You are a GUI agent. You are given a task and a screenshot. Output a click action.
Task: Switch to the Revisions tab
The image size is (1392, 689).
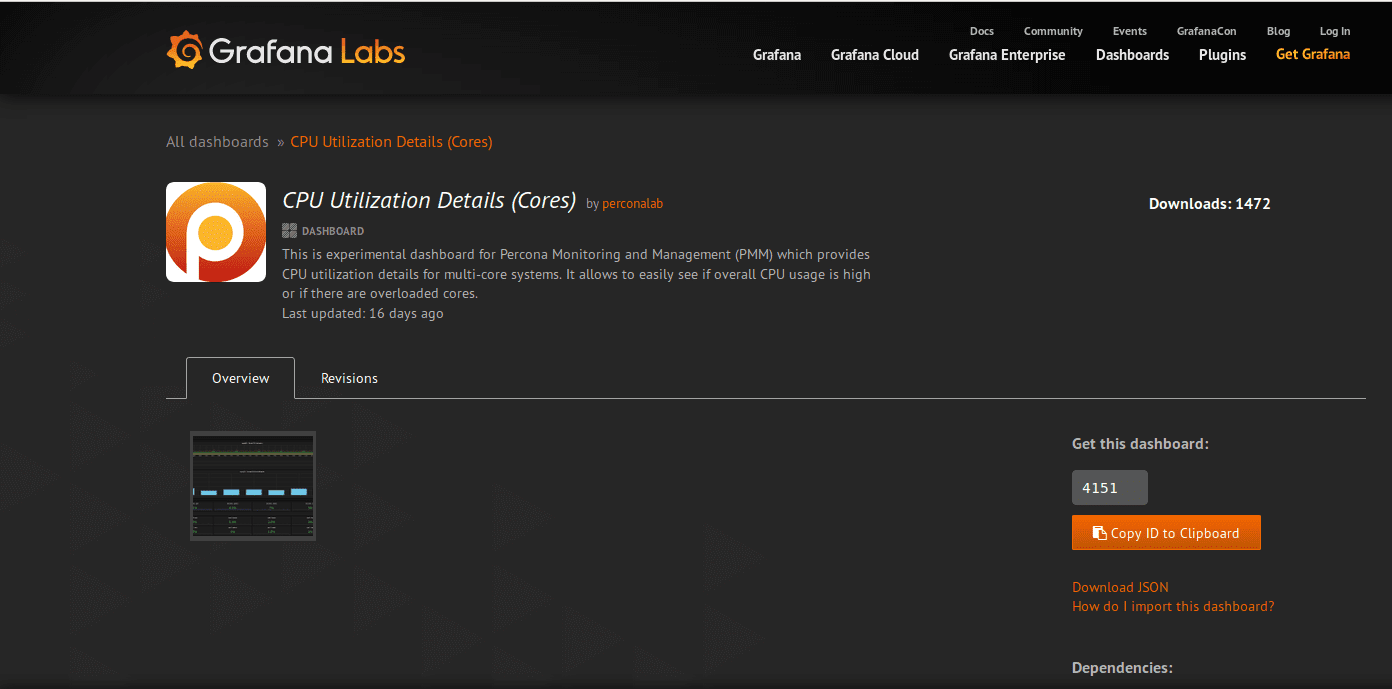pos(349,378)
